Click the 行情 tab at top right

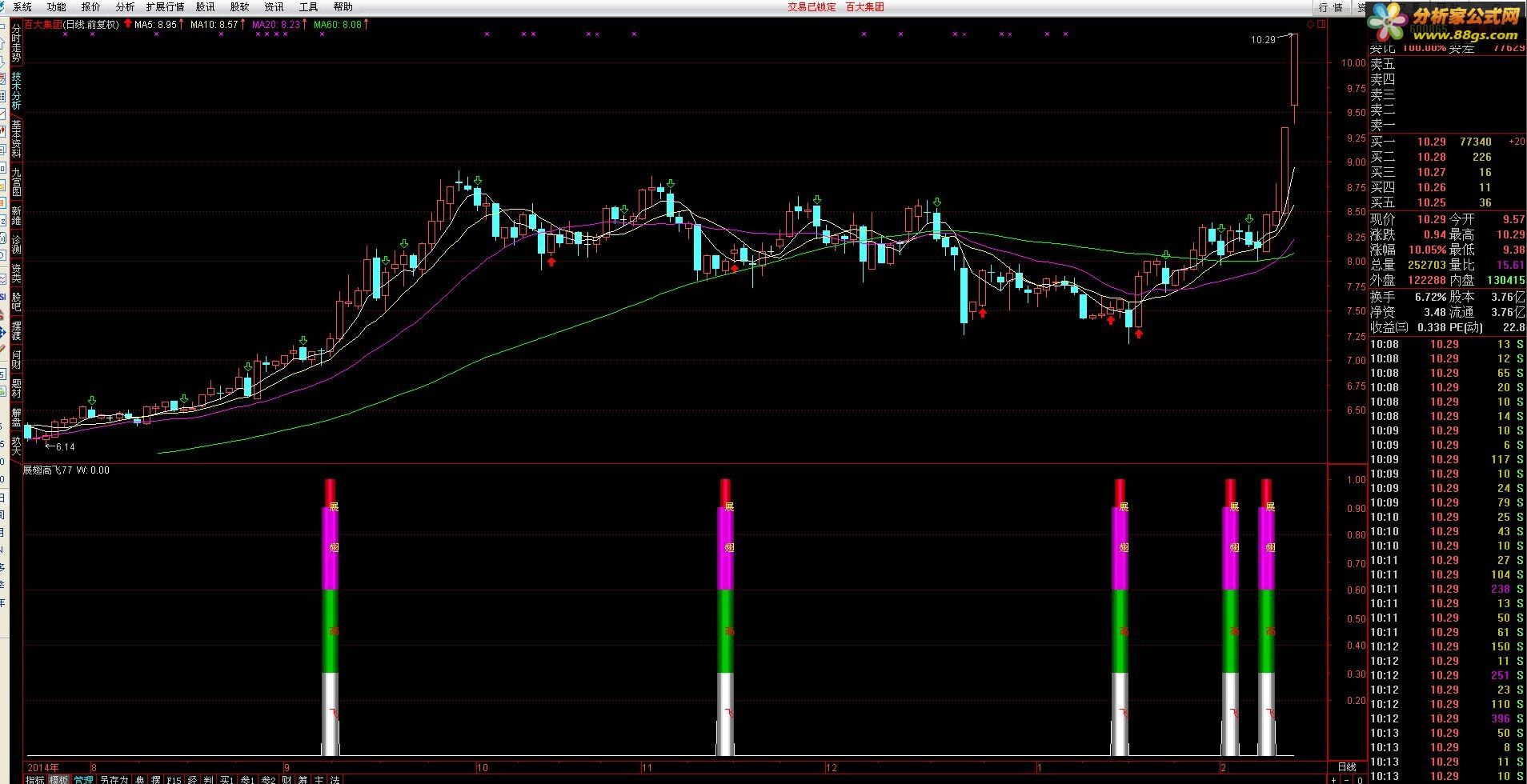point(1331,7)
